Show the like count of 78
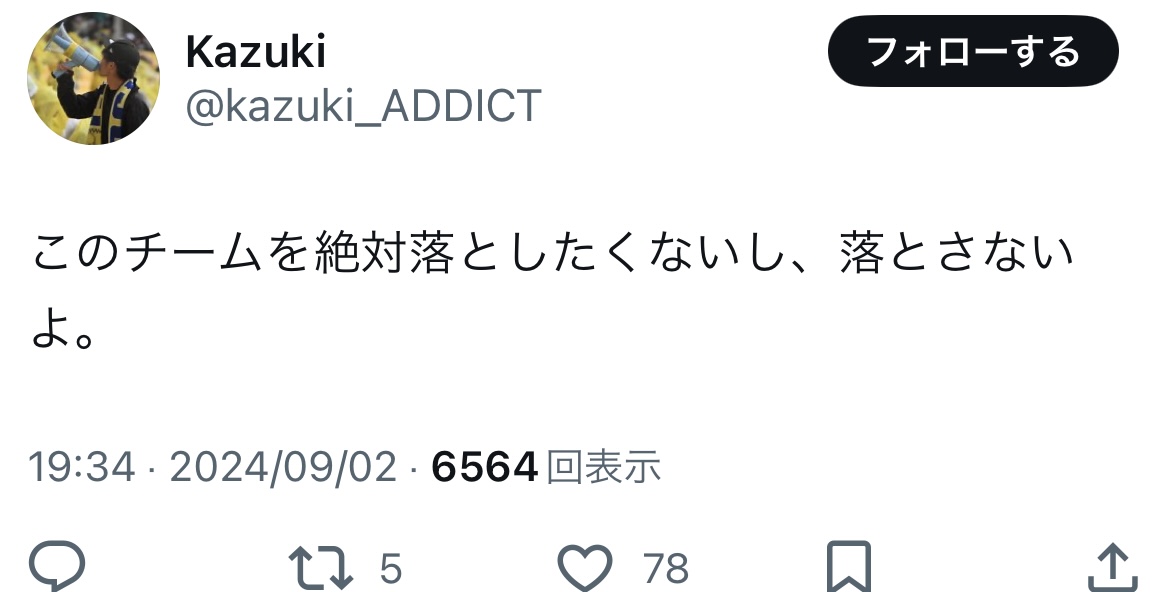The width and height of the screenshot is (1170, 592). click(x=666, y=568)
